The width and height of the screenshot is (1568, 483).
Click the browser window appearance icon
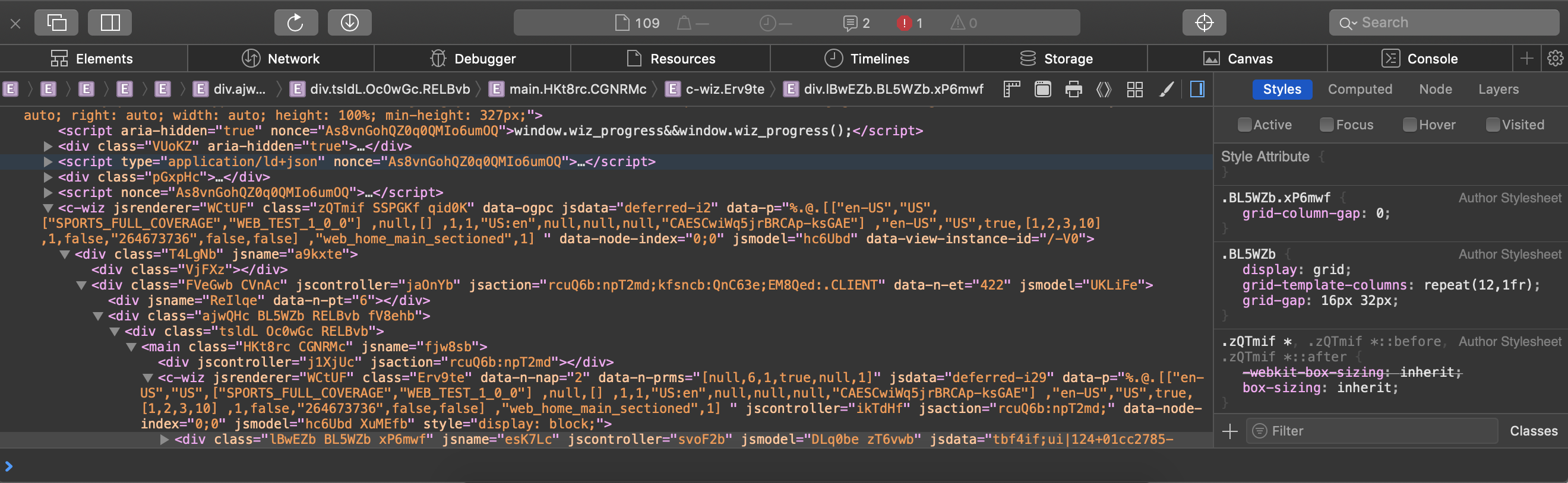tap(1043, 90)
